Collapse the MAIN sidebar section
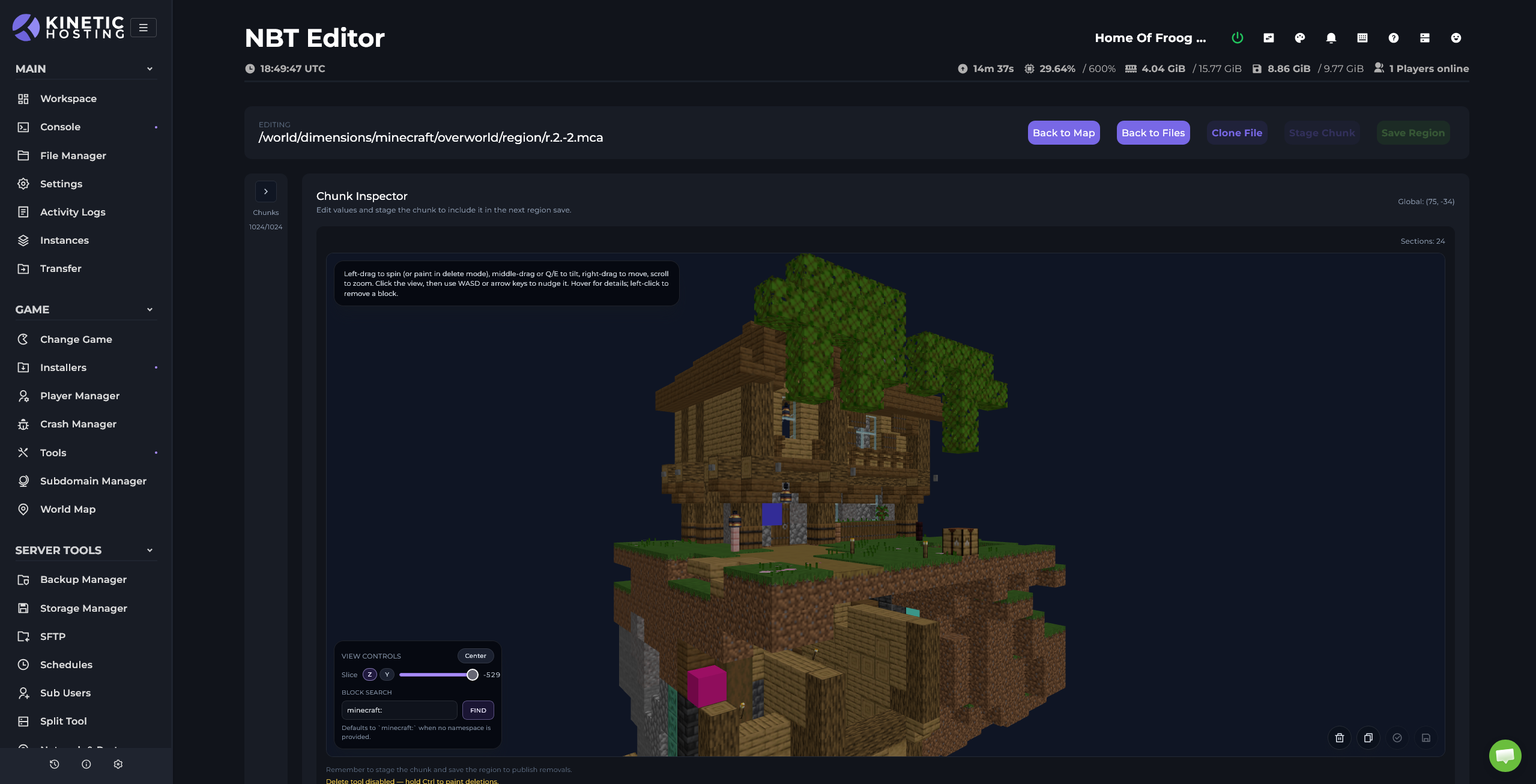This screenshot has width=1536, height=784. tap(85, 69)
